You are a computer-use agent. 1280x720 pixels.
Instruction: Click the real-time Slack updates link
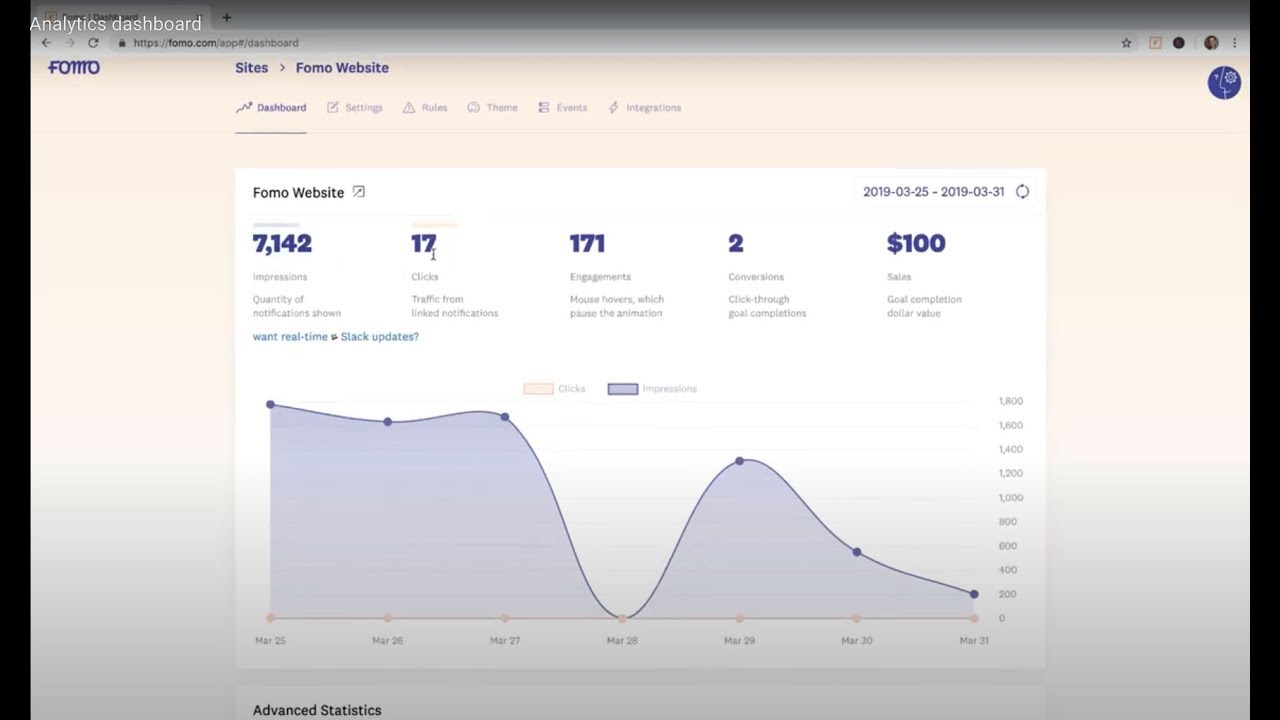(x=336, y=337)
